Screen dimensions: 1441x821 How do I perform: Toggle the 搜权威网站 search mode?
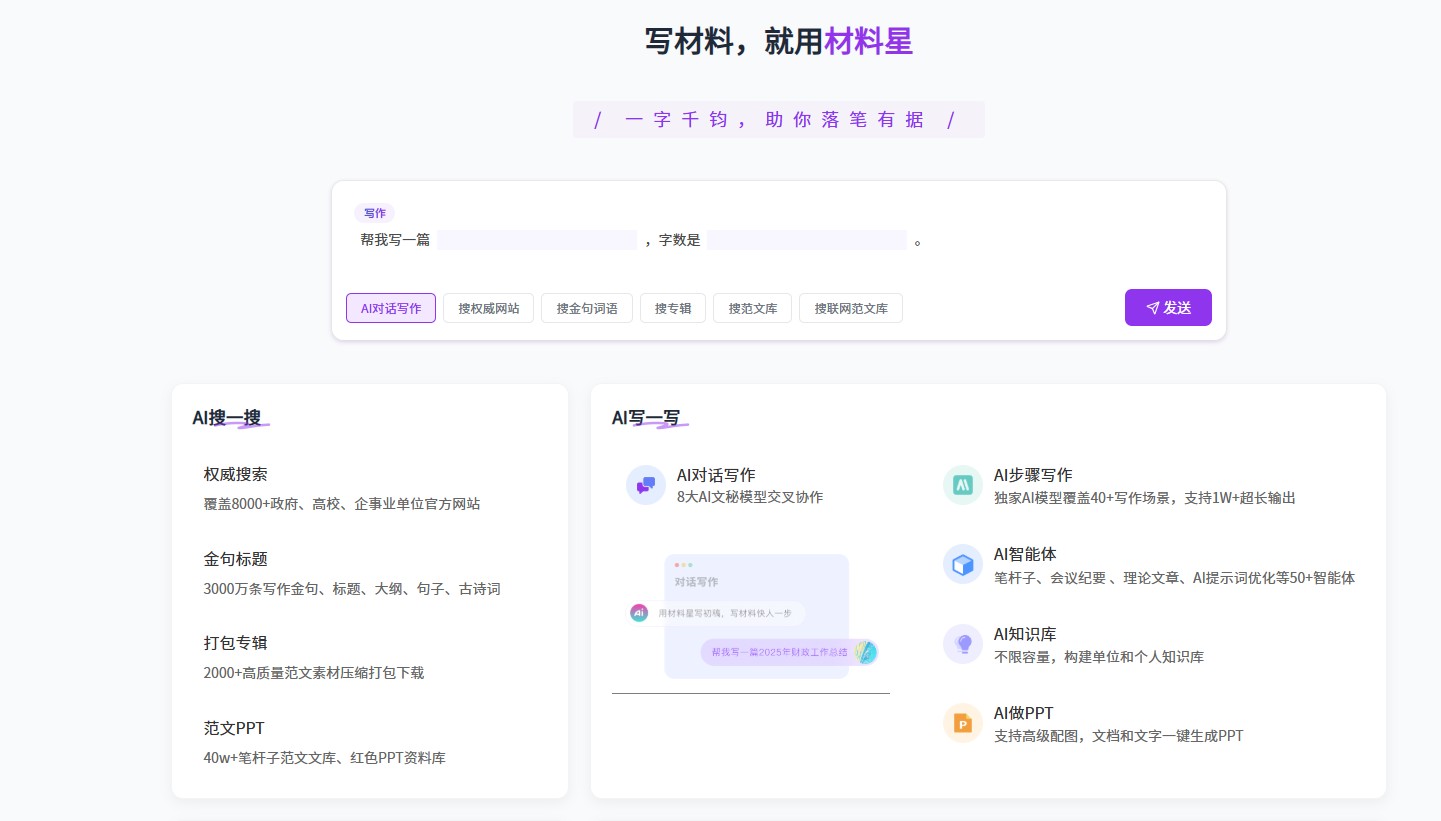point(488,308)
